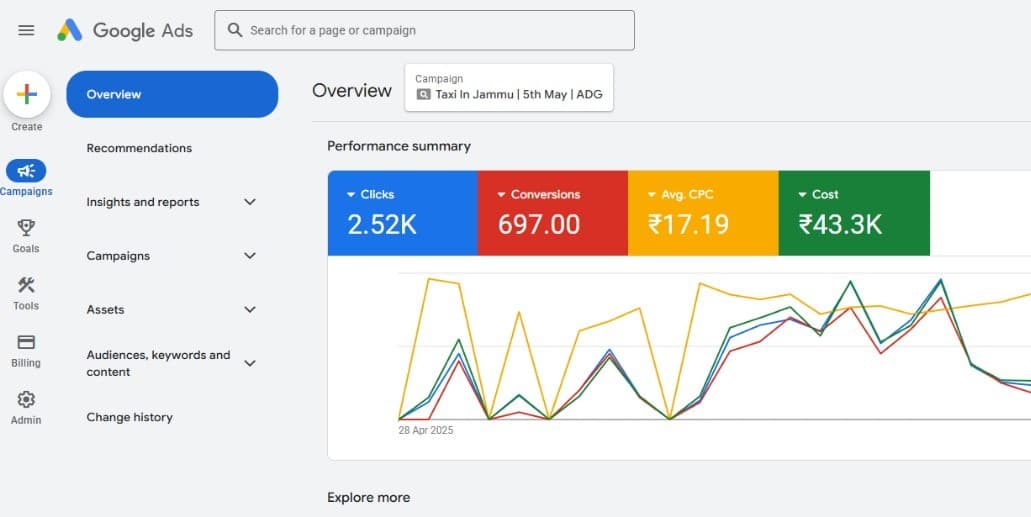Image resolution: width=1031 pixels, height=517 pixels.
Task: Select the Overview menu item
Action: [172, 94]
